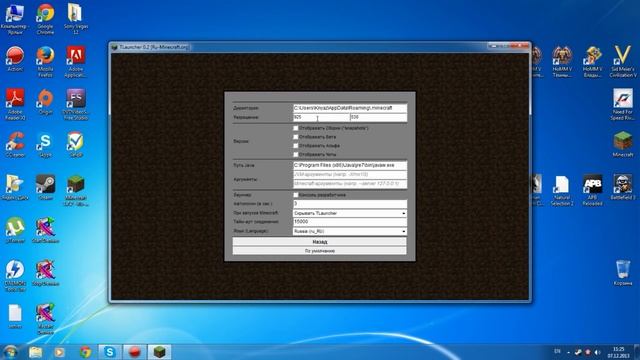
Task: Open the Minecraft desktop icon below Need For Speed
Action: click(x=623, y=144)
